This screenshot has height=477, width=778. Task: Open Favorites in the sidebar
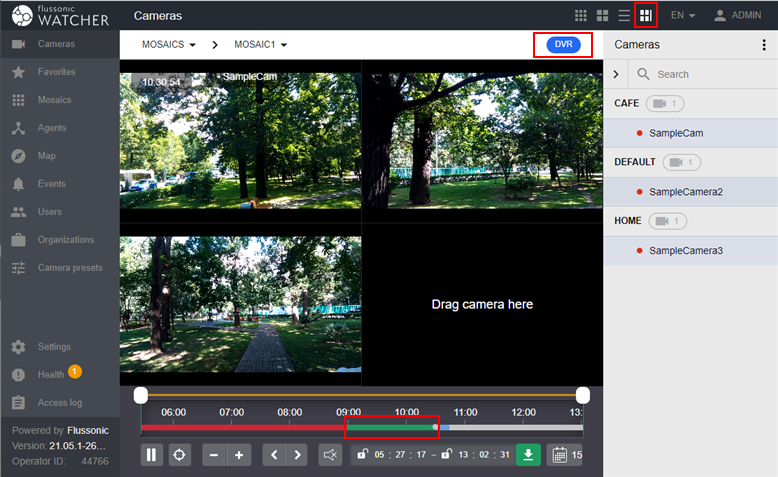(60, 72)
